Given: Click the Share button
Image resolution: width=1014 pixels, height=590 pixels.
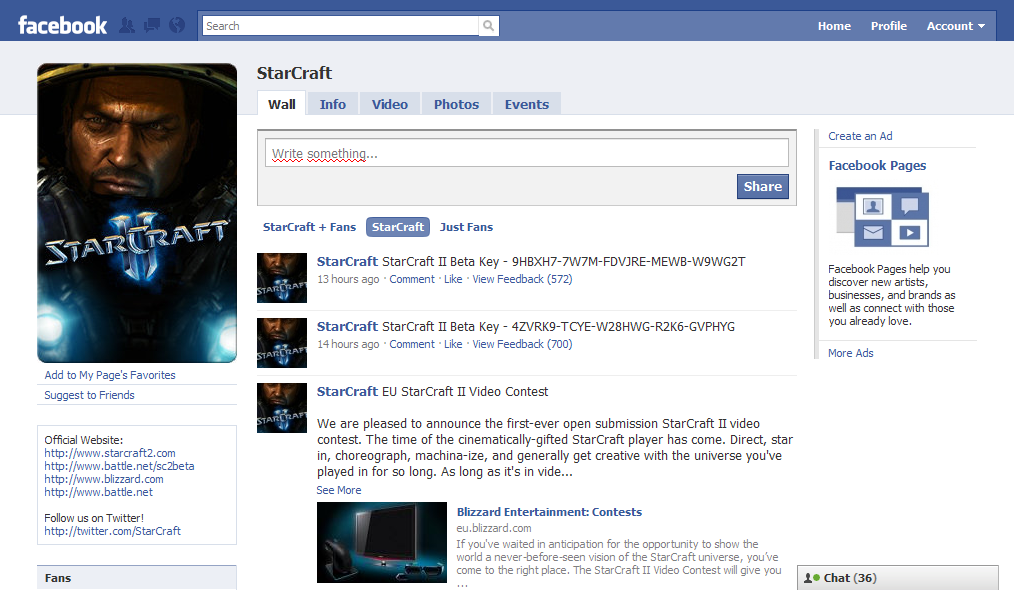Looking at the screenshot, I should pos(763,186).
